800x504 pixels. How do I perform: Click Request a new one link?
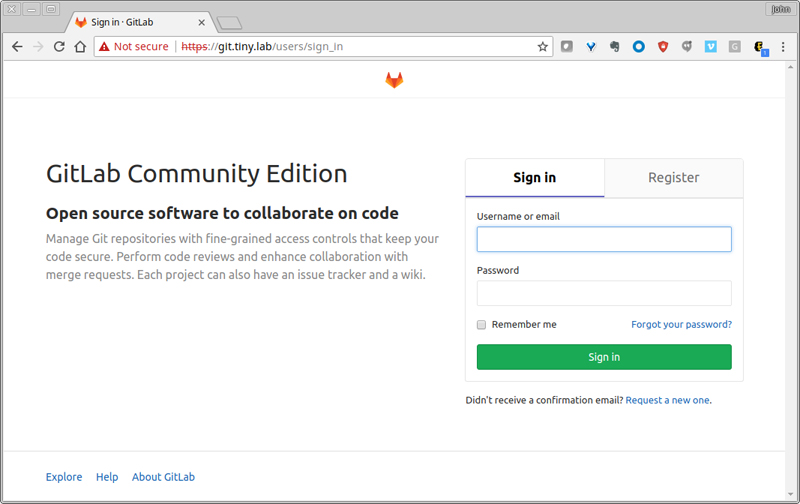point(668,400)
